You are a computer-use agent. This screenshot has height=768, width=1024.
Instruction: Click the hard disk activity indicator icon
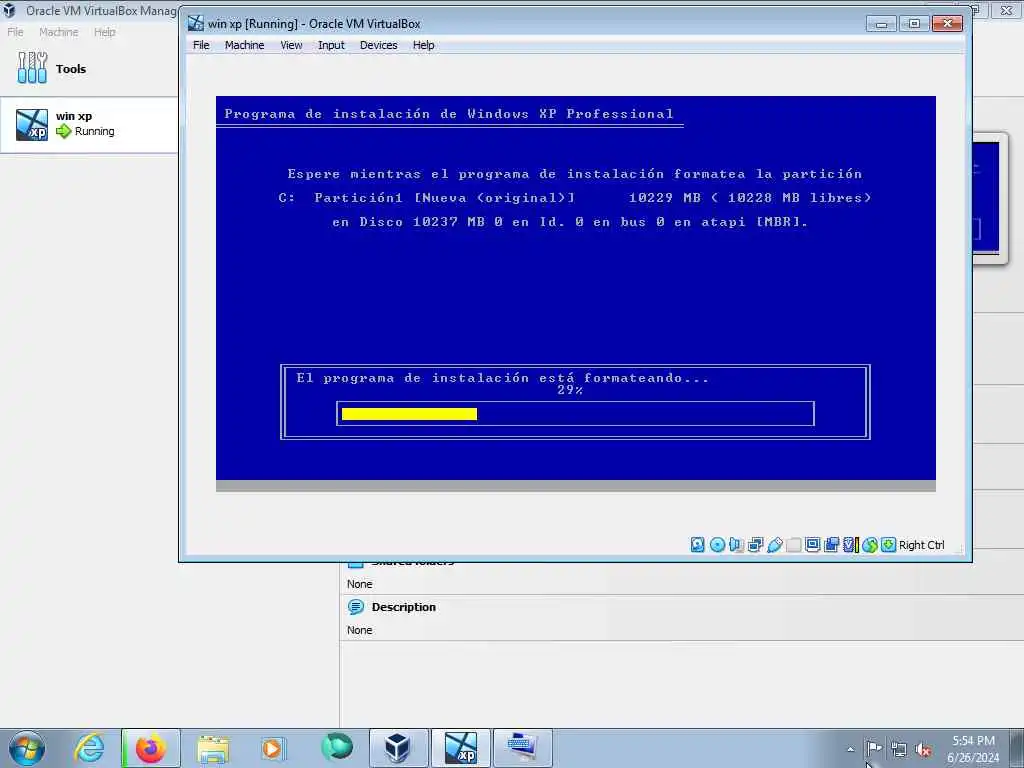pyautogui.click(x=697, y=545)
